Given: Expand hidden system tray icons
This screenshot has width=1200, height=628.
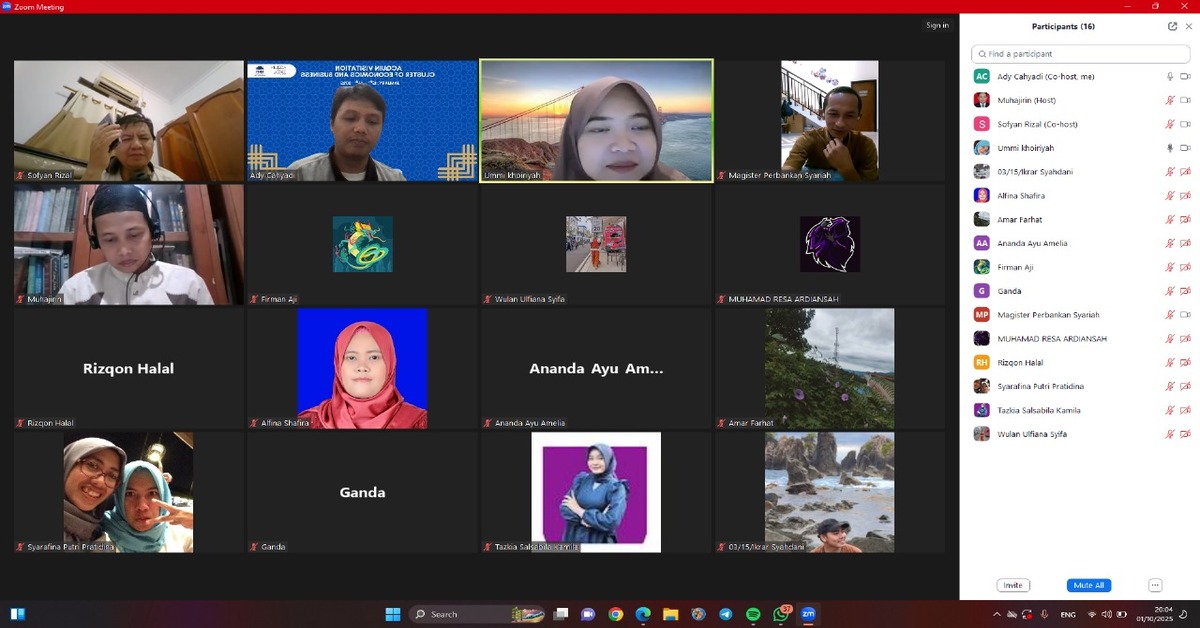Looking at the screenshot, I should tap(996, 614).
